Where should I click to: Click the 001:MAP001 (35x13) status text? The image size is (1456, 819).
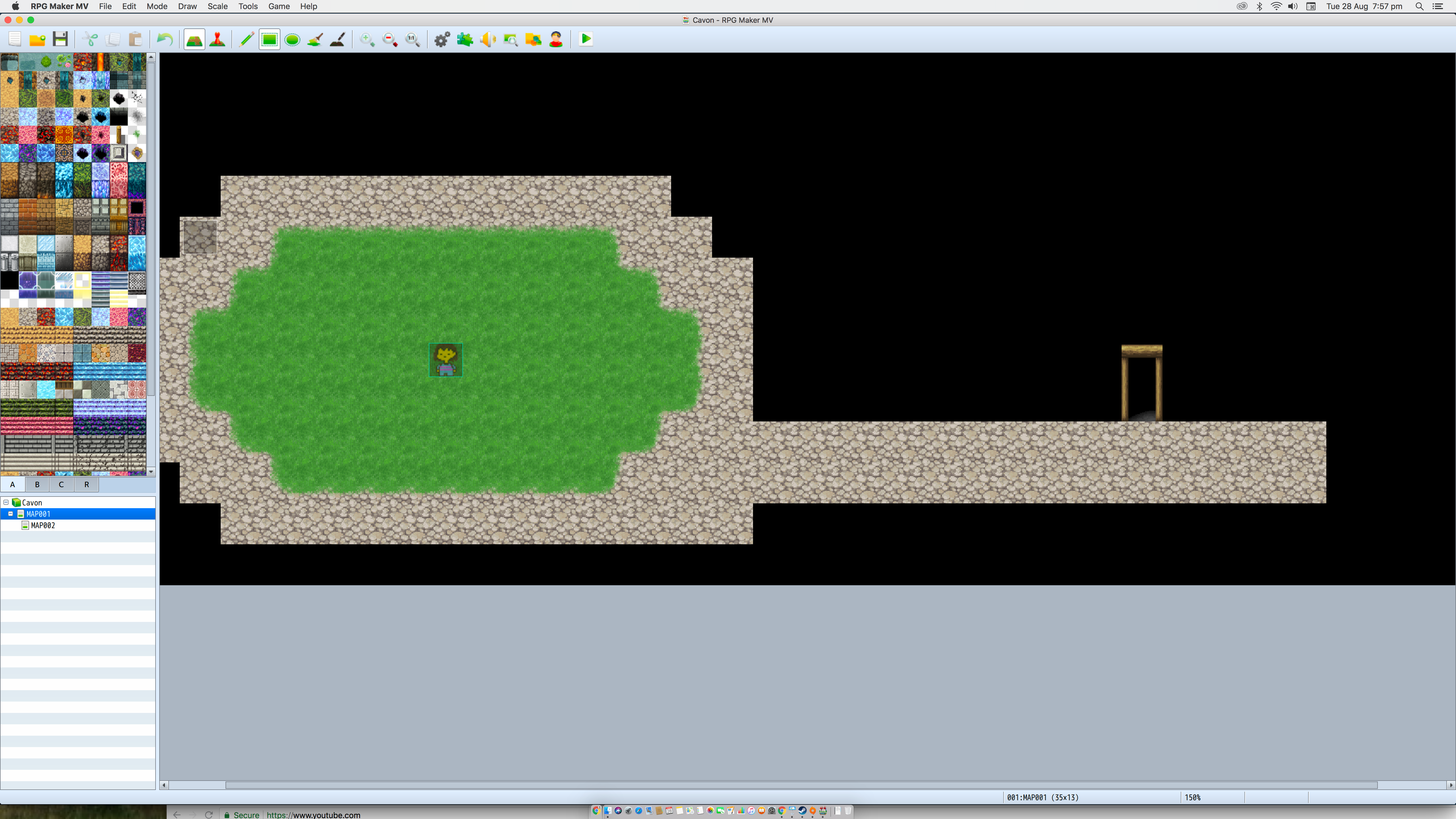tap(1042, 797)
